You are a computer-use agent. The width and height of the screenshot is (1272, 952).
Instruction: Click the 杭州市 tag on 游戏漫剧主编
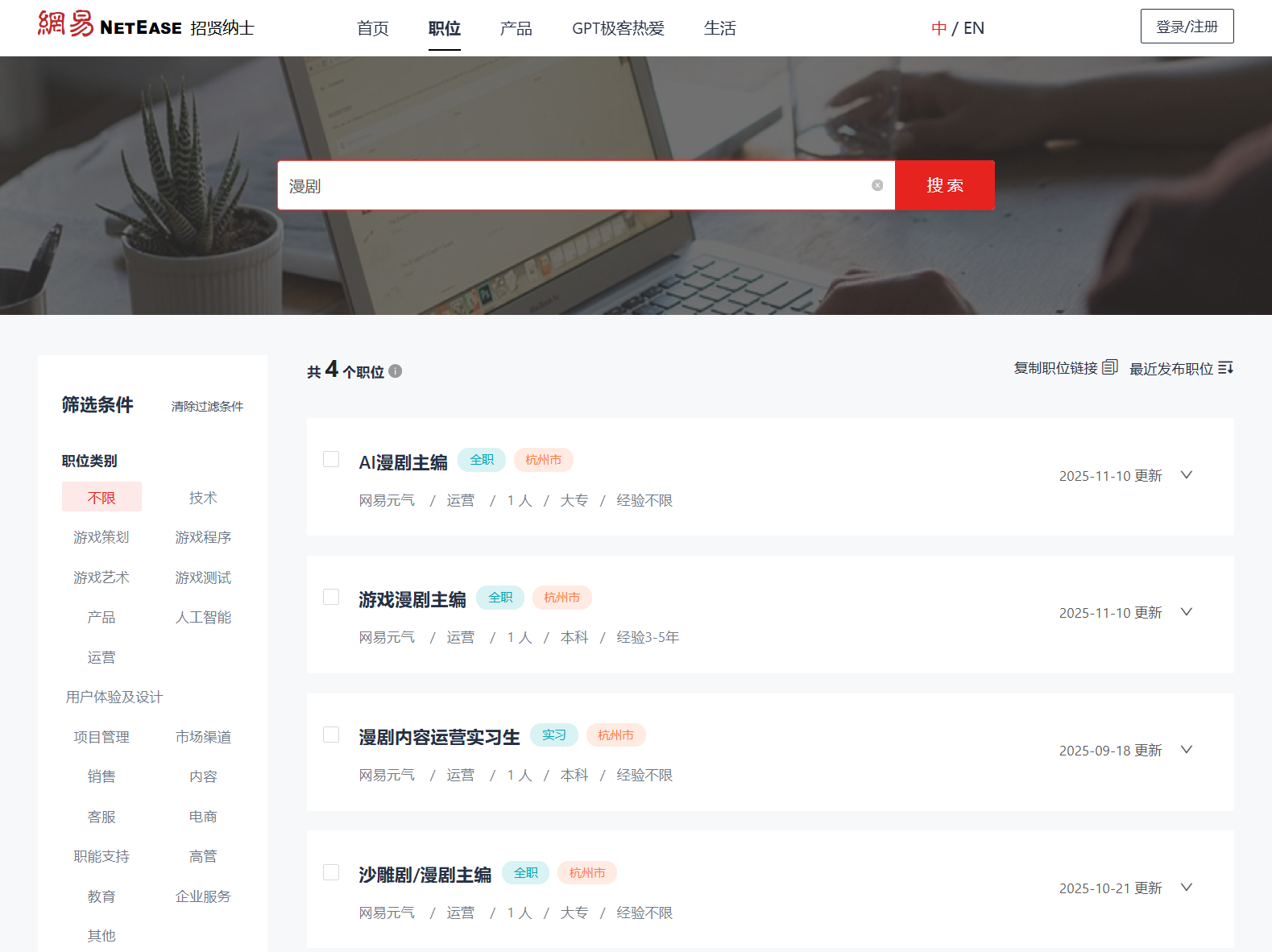tap(561, 598)
